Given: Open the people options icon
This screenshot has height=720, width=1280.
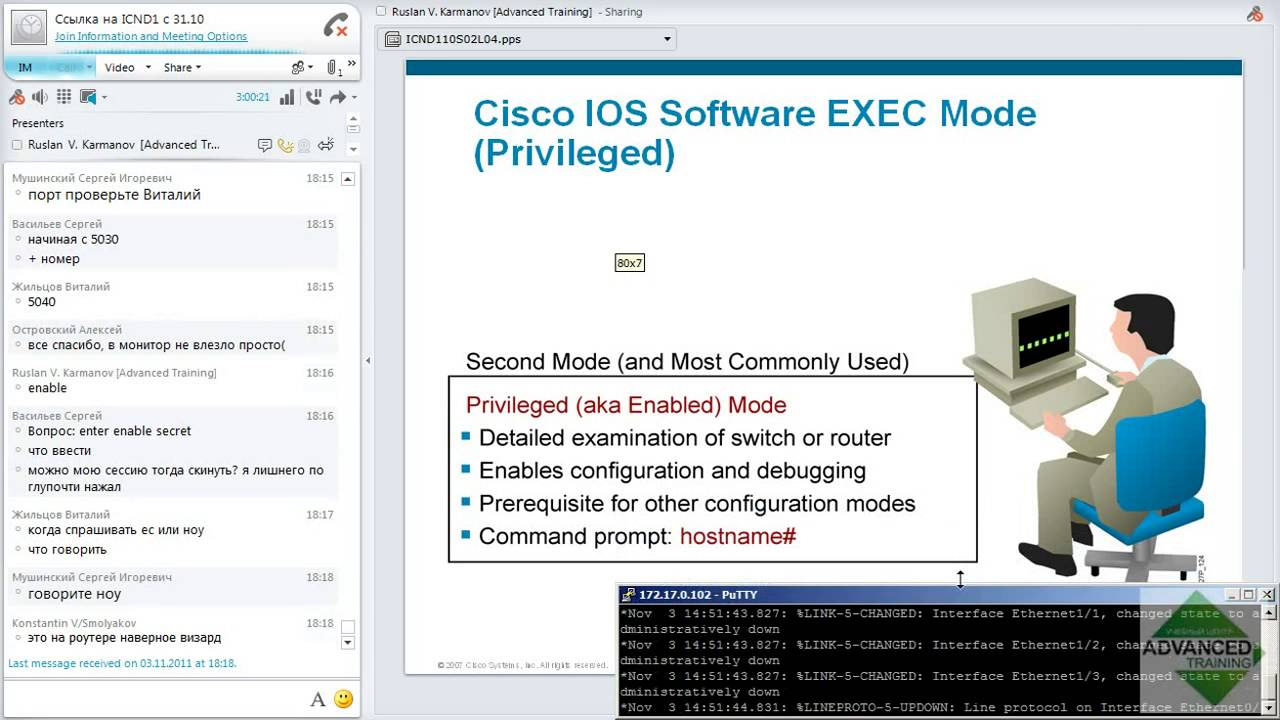Looking at the screenshot, I should (300, 67).
